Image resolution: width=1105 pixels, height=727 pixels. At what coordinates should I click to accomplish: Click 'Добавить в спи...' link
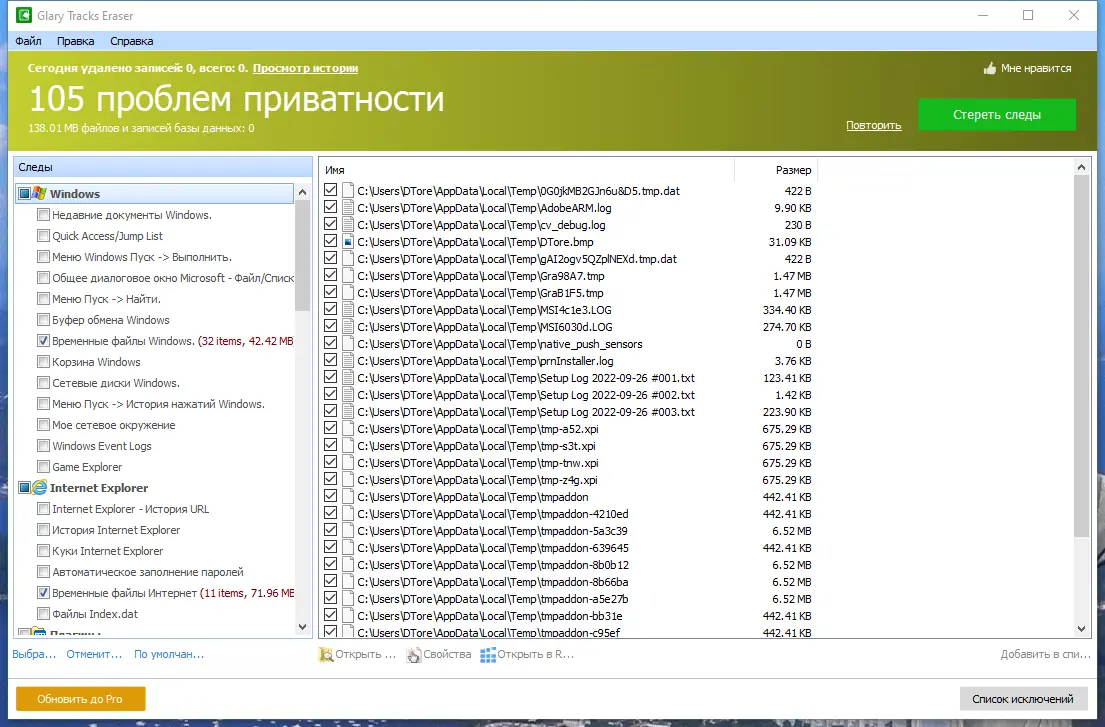coord(1046,654)
